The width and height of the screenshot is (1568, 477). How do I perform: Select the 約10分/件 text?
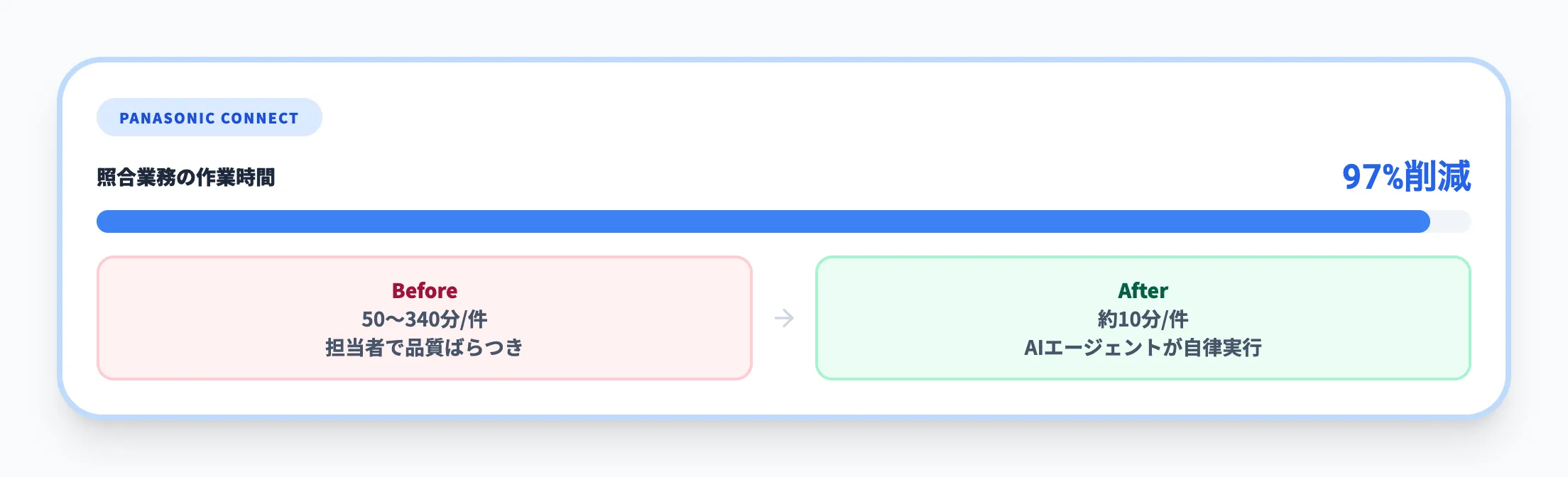[1143, 319]
